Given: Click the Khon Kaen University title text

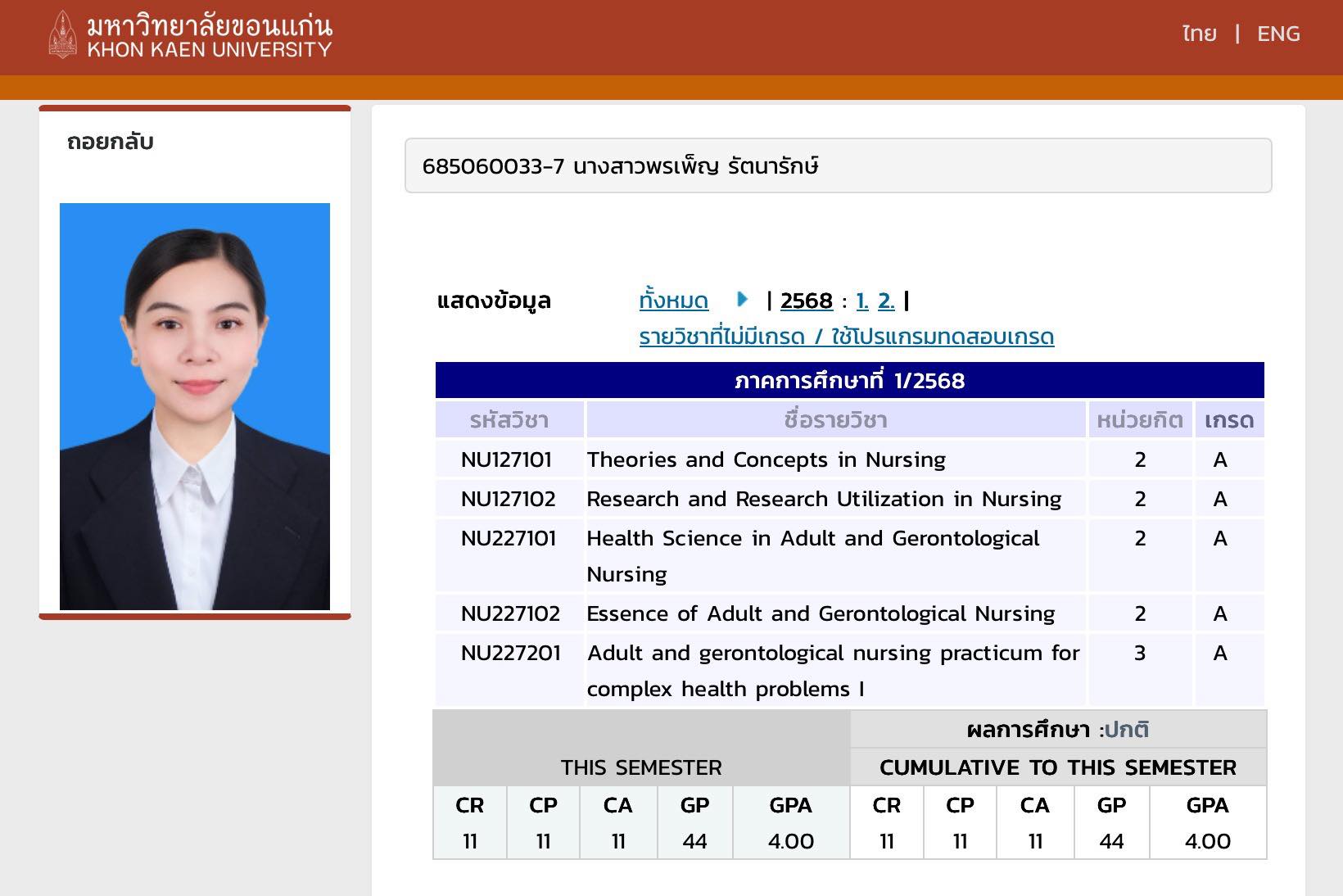Looking at the screenshot, I should [x=210, y=35].
